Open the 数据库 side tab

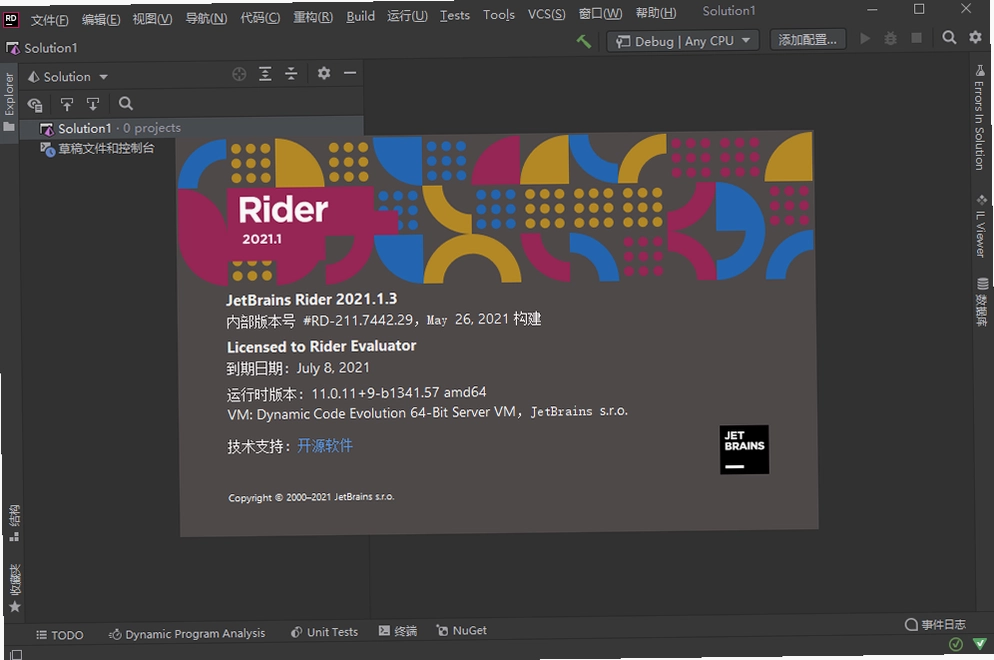pos(982,302)
